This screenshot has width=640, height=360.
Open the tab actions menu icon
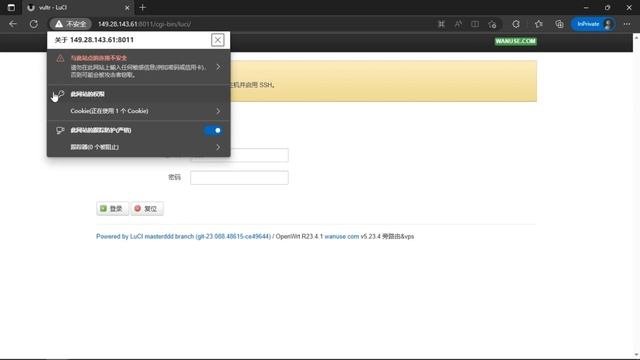click(x=11, y=7)
